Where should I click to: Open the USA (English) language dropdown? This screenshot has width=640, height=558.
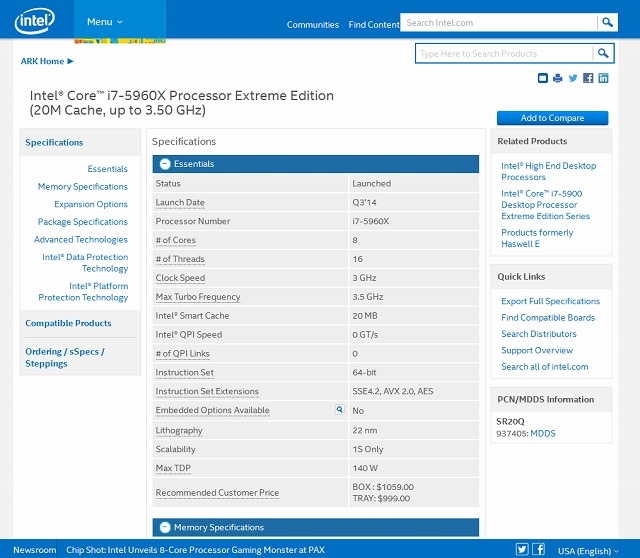588,551
